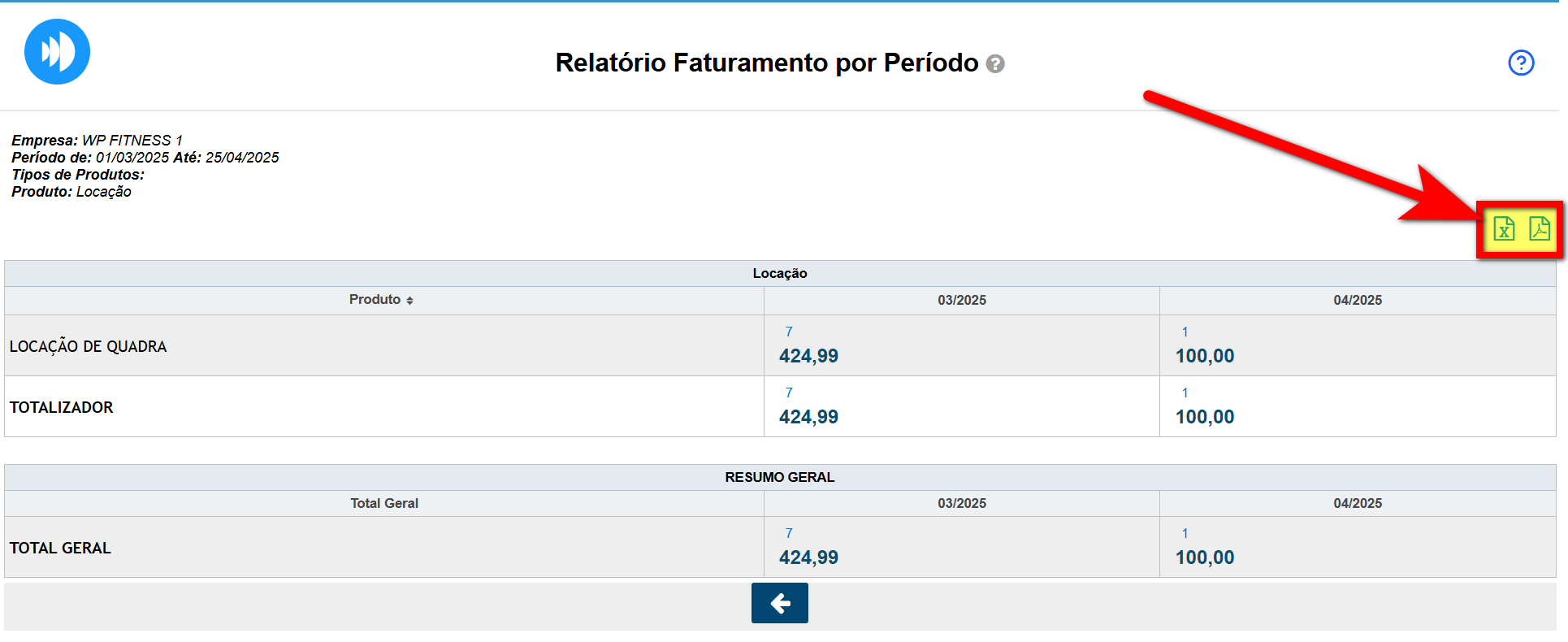This screenshot has width=1568, height=642.
Task: Click TOTALIZADOR amount 424,99
Action: [808, 417]
